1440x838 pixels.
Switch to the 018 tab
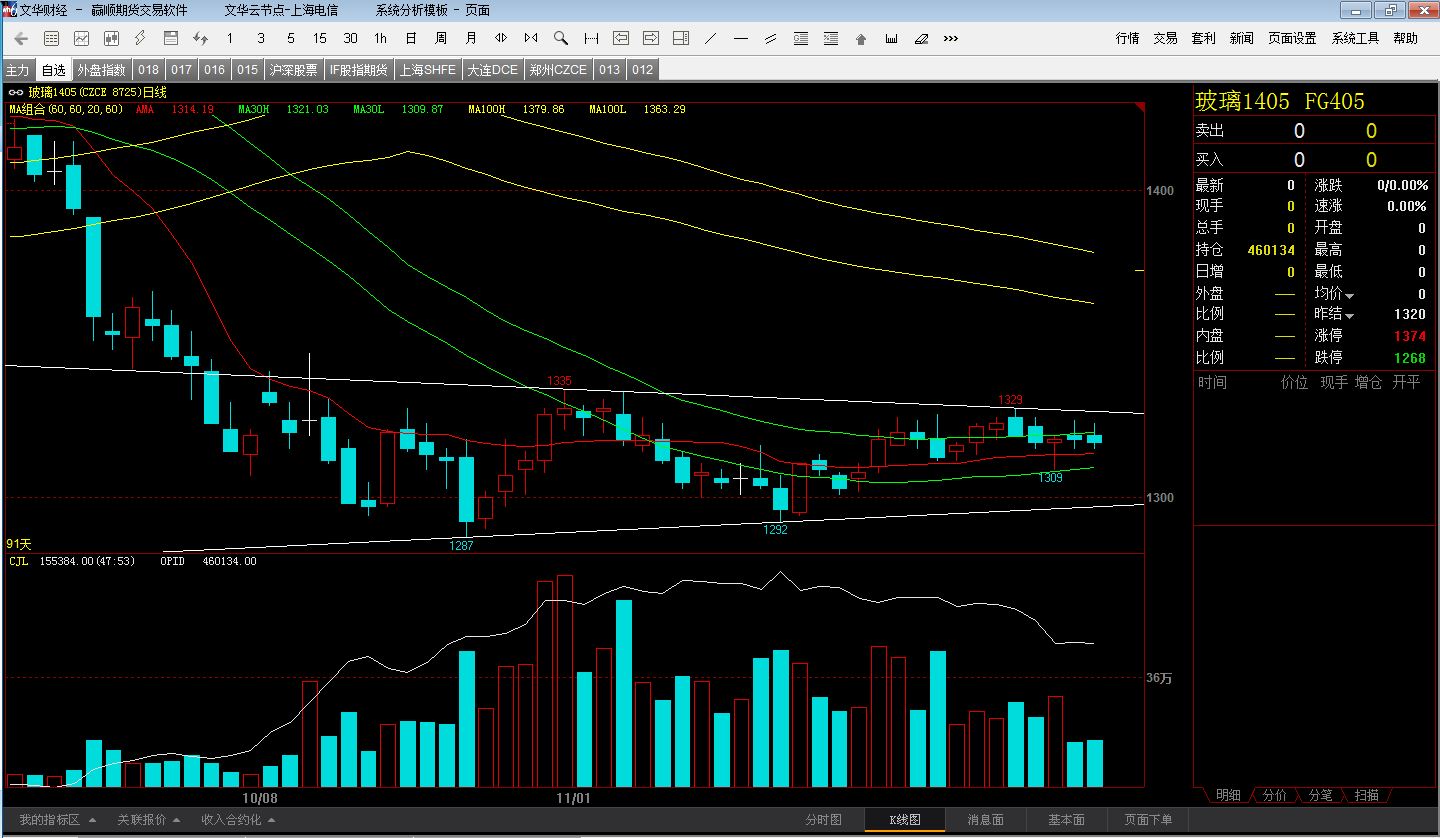click(148, 70)
